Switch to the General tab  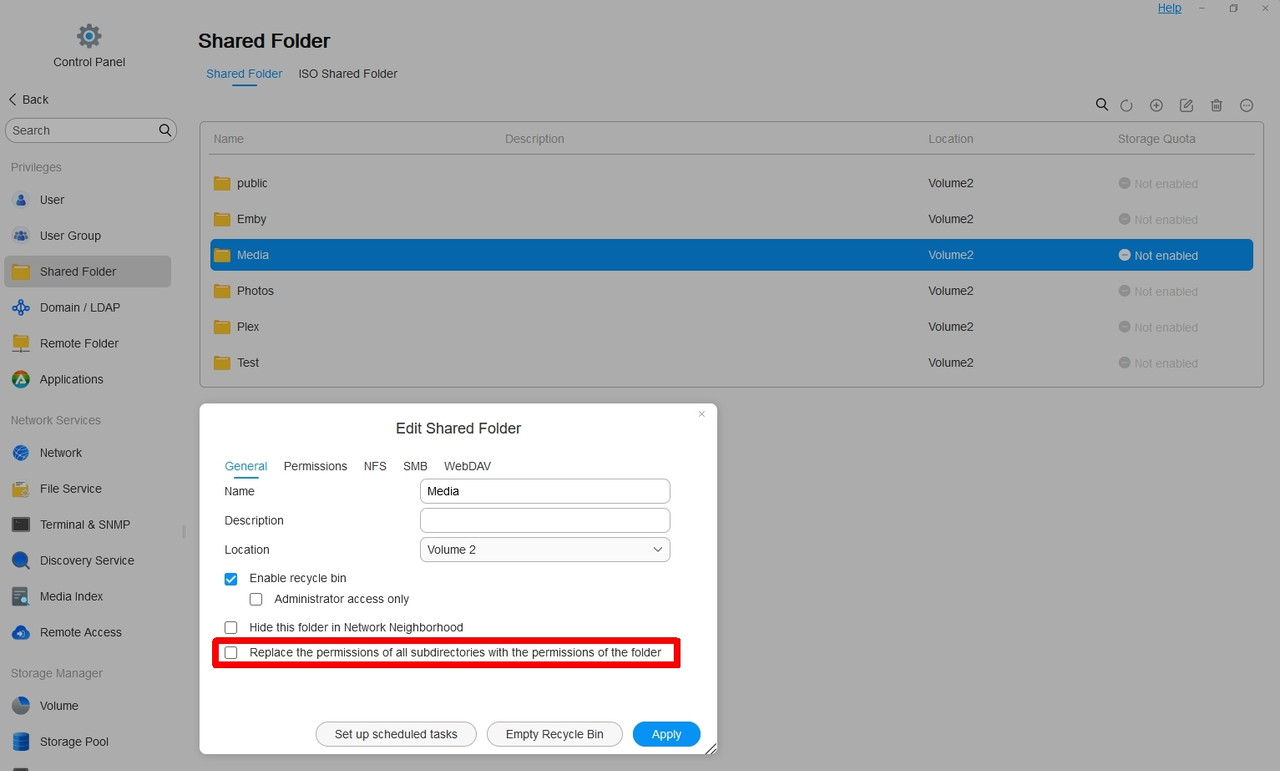pos(246,467)
